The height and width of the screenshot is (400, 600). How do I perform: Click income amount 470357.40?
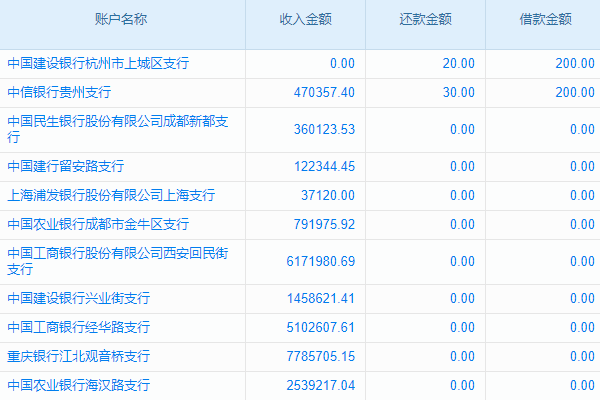click(320, 92)
